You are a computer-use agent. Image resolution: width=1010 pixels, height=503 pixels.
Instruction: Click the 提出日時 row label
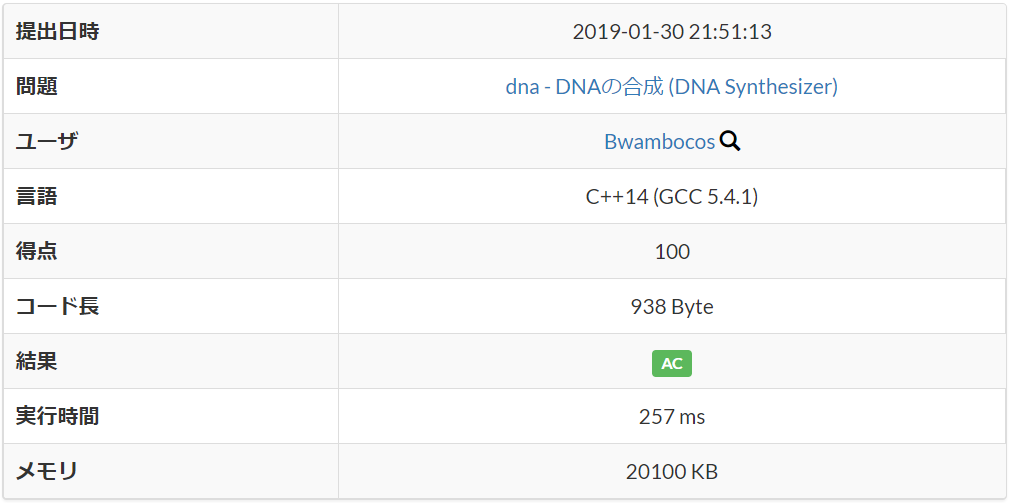pyautogui.click(x=57, y=32)
